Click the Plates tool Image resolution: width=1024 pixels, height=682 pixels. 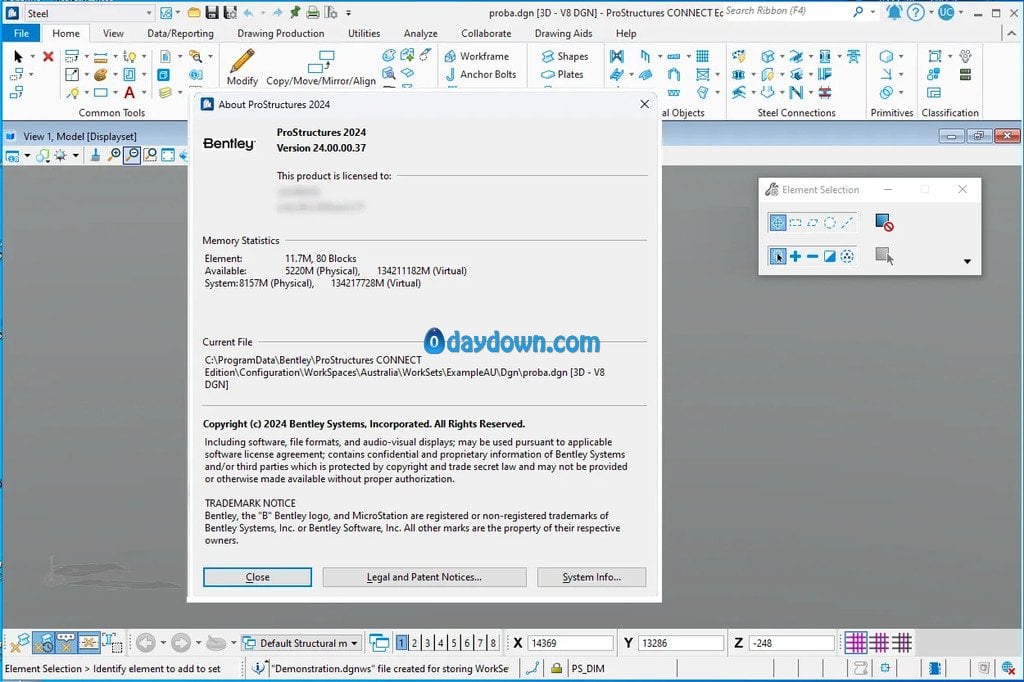pos(562,74)
